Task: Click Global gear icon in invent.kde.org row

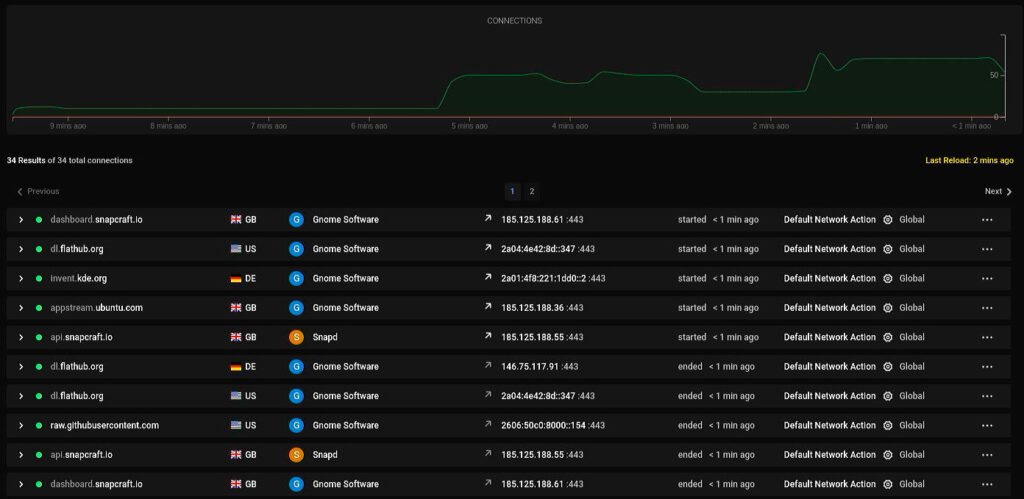Action: (887, 279)
